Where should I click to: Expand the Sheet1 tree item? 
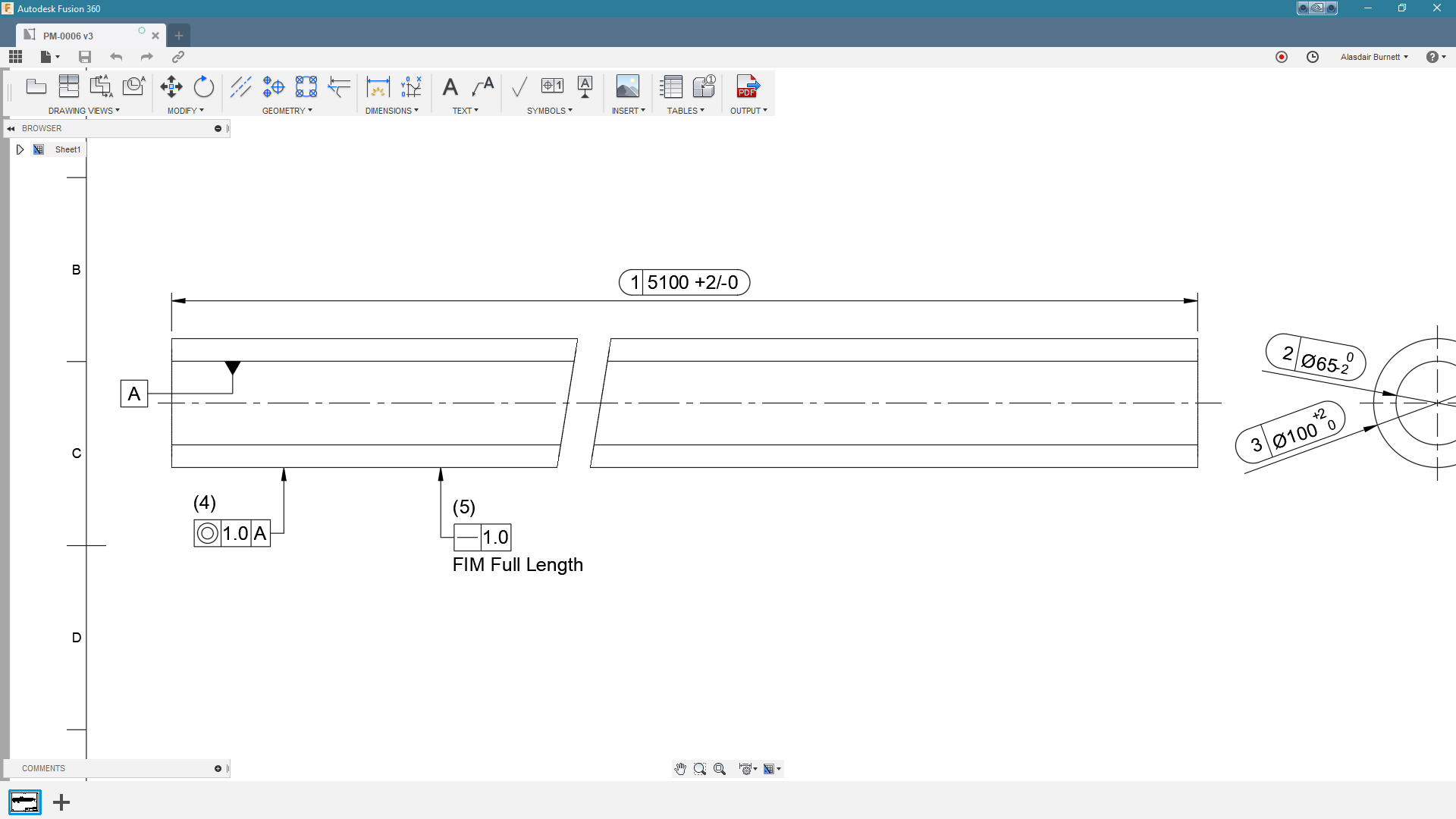click(x=20, y=149)
